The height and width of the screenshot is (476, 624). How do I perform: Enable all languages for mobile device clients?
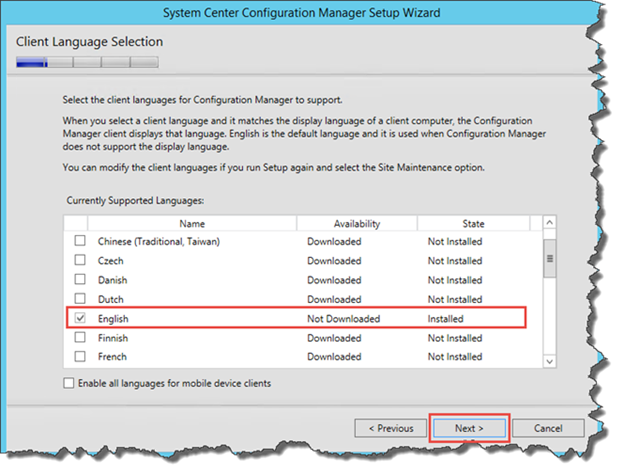[x=68, y=383]
